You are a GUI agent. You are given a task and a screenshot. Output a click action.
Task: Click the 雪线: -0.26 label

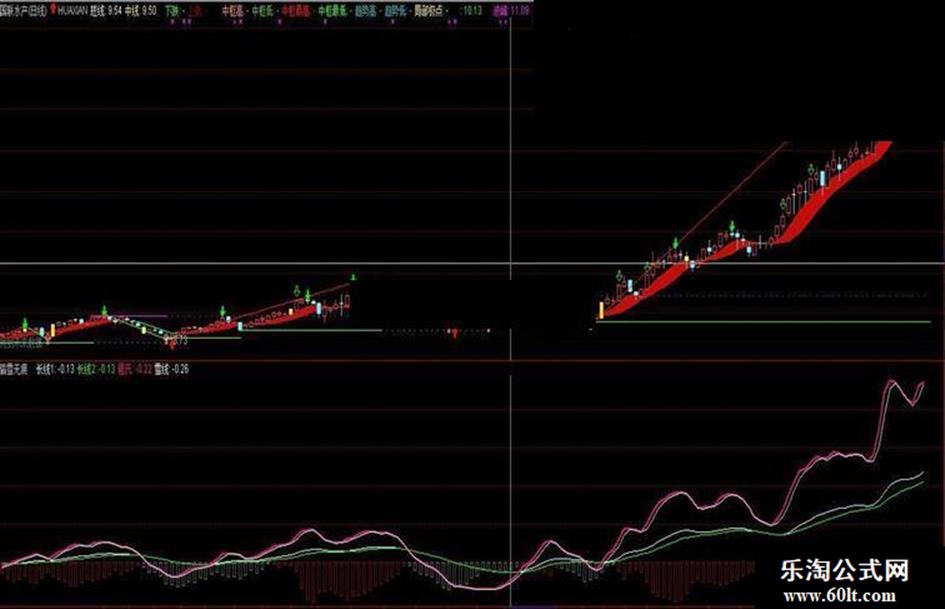point(172,369)
